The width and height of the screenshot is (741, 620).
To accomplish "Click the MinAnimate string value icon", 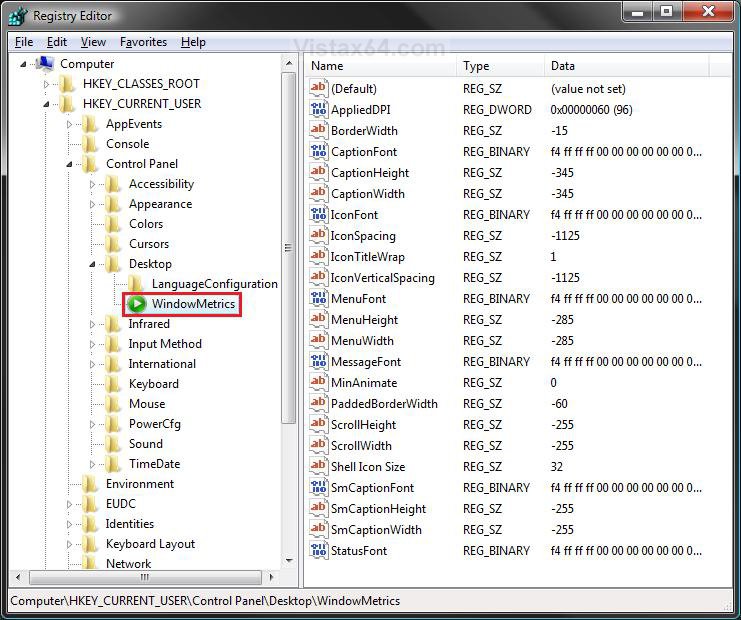I will [x=318, y=382].
